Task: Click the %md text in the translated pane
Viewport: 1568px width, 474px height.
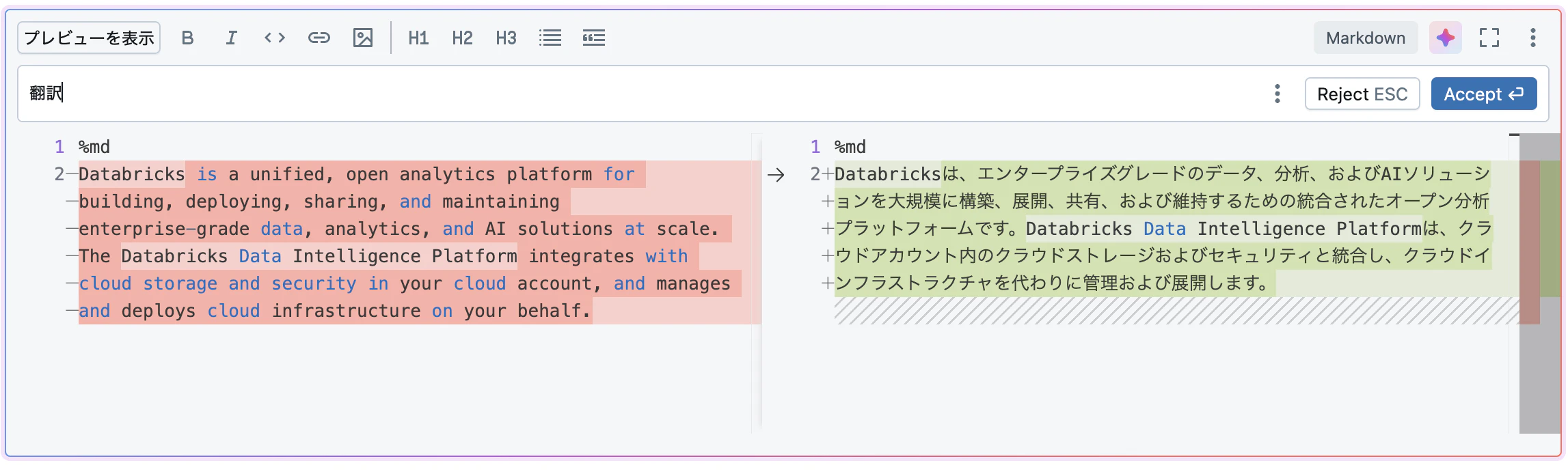Action: [x=850, y=147]
